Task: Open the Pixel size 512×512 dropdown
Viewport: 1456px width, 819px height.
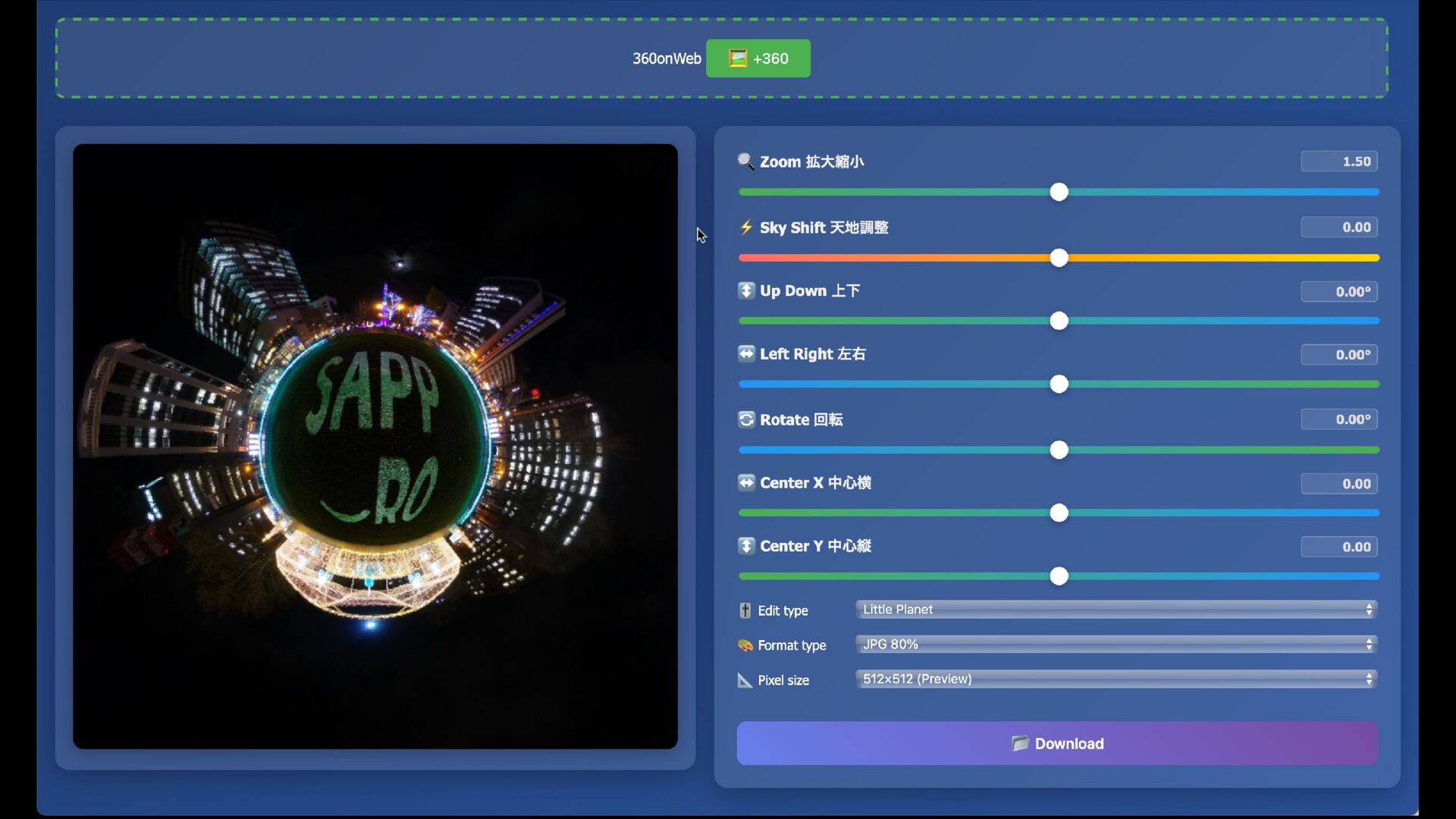Action: click(1116, 679)
